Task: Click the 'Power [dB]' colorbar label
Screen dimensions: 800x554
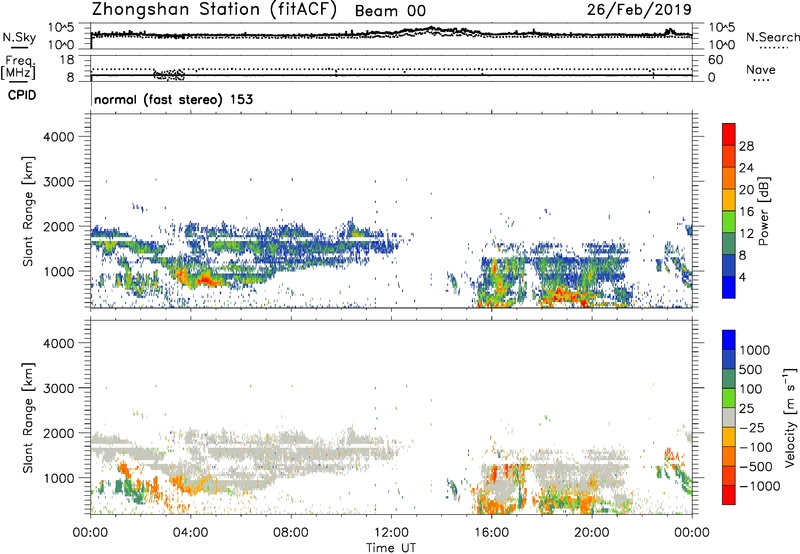Action: [x=763, y=211]
